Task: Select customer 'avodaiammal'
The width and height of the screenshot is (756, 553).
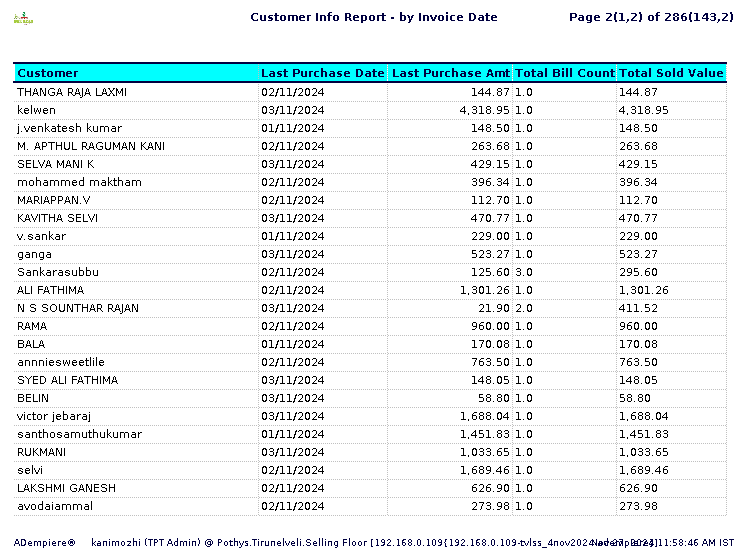Action: [55, 506]
